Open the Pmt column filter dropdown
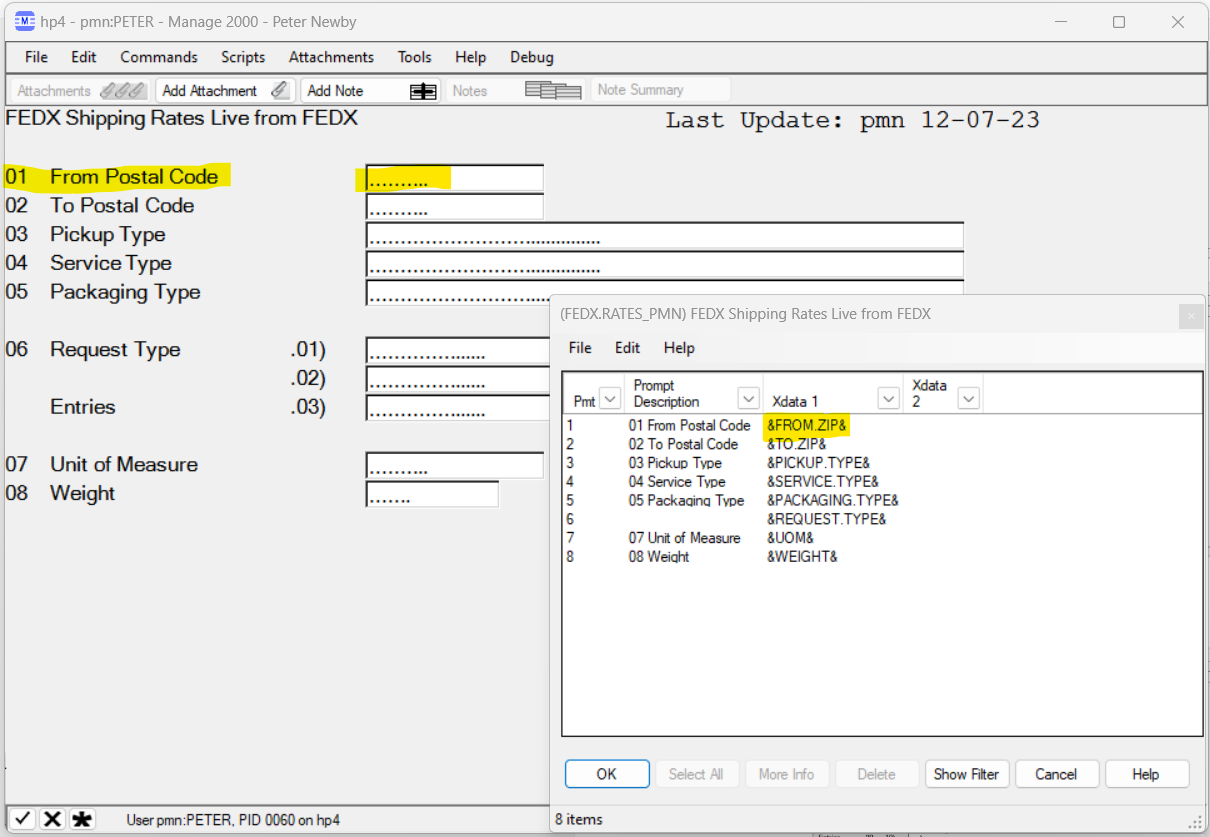1210x837 pixels. click(609, 400)
